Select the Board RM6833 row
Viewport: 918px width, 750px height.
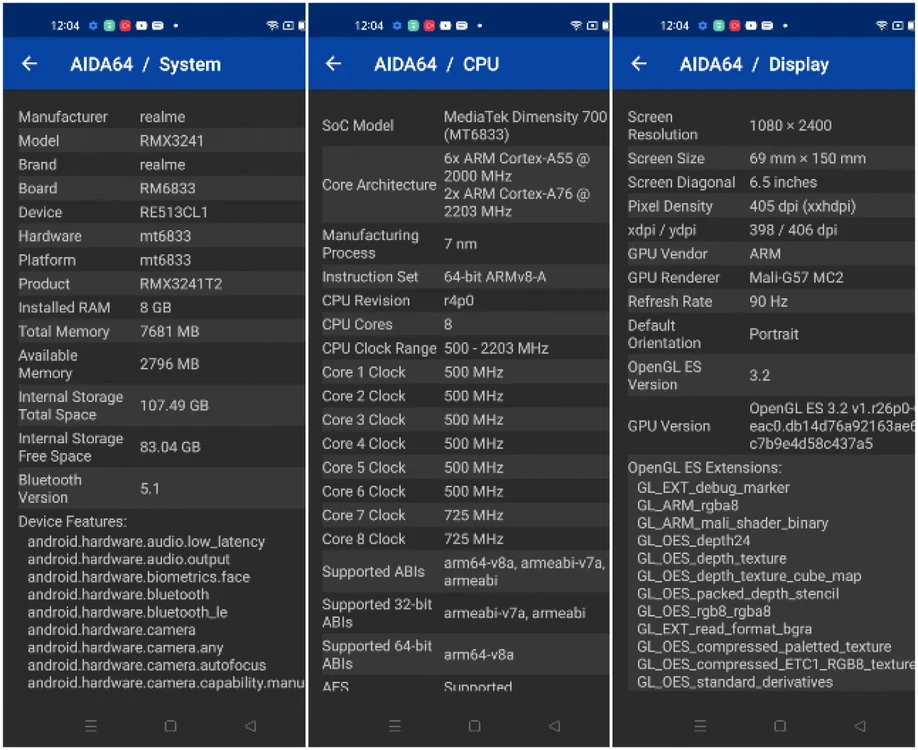click(x=161, y=188)
